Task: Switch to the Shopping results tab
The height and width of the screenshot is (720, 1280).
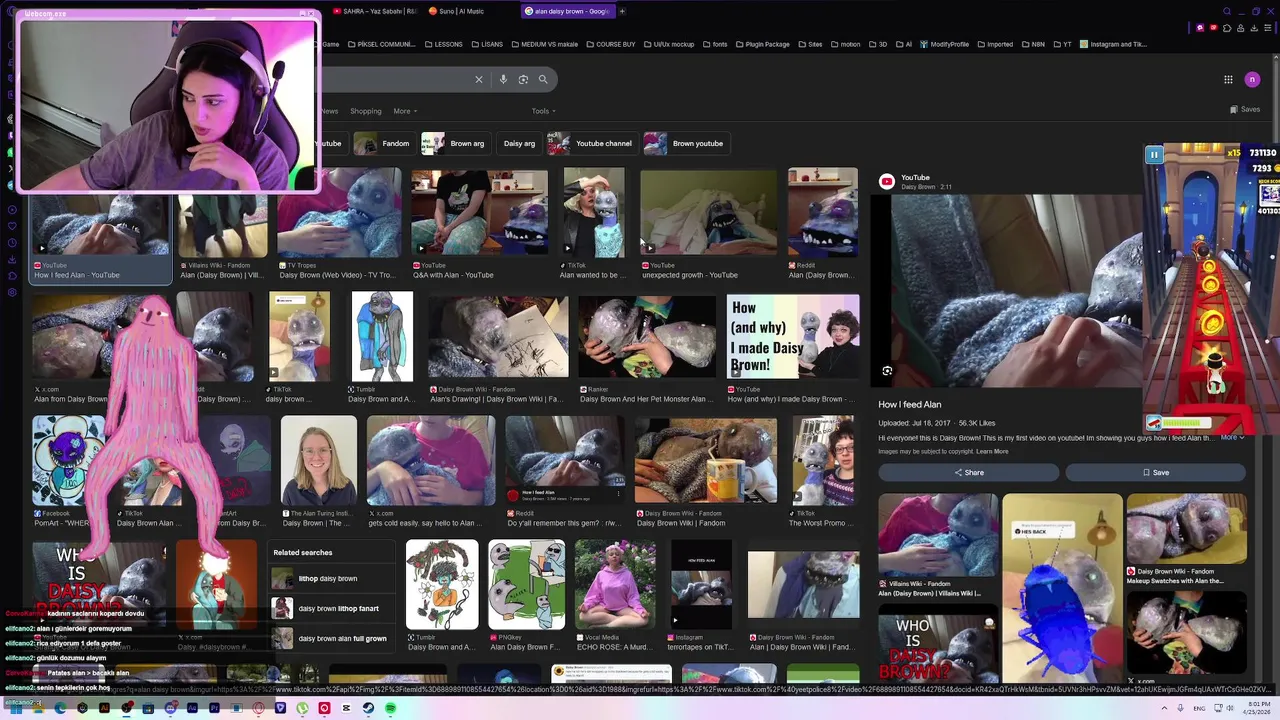Action: (365, 111)
